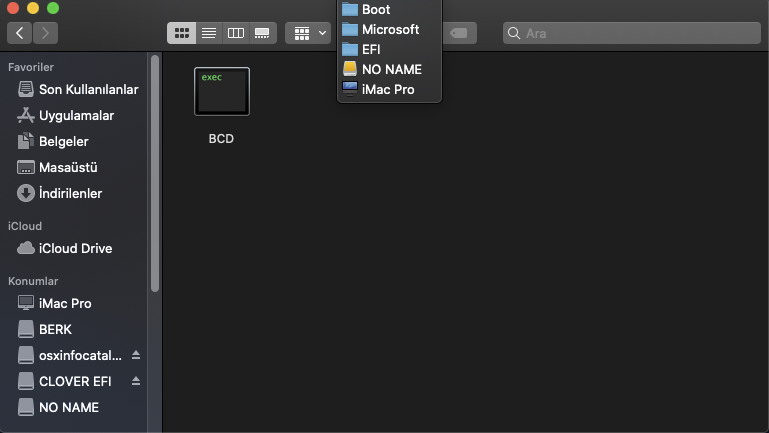Switch to list view
Screen dimensions: 769x433
[208, 33]
